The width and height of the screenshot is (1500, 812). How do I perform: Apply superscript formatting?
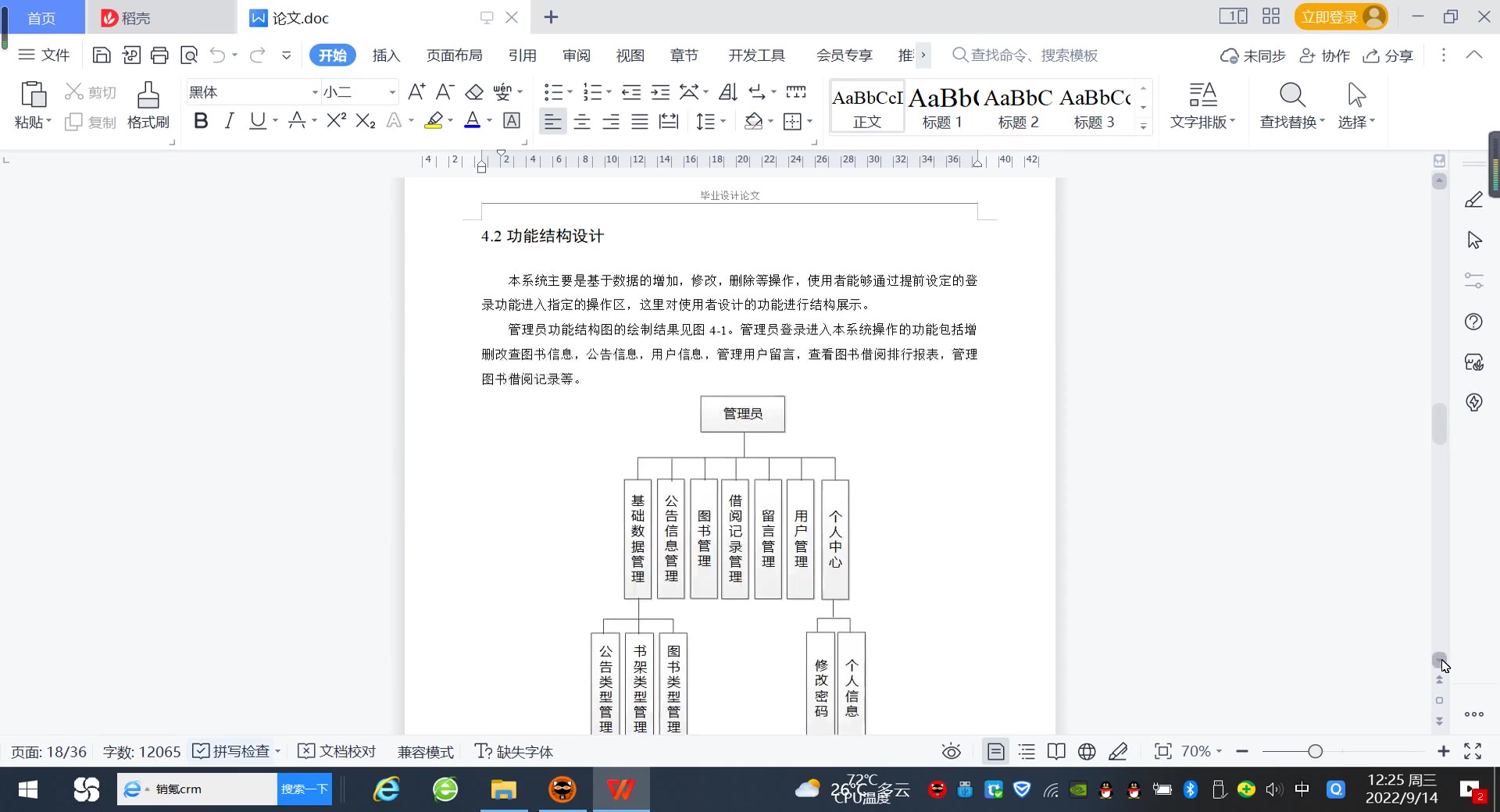(337, 120)
